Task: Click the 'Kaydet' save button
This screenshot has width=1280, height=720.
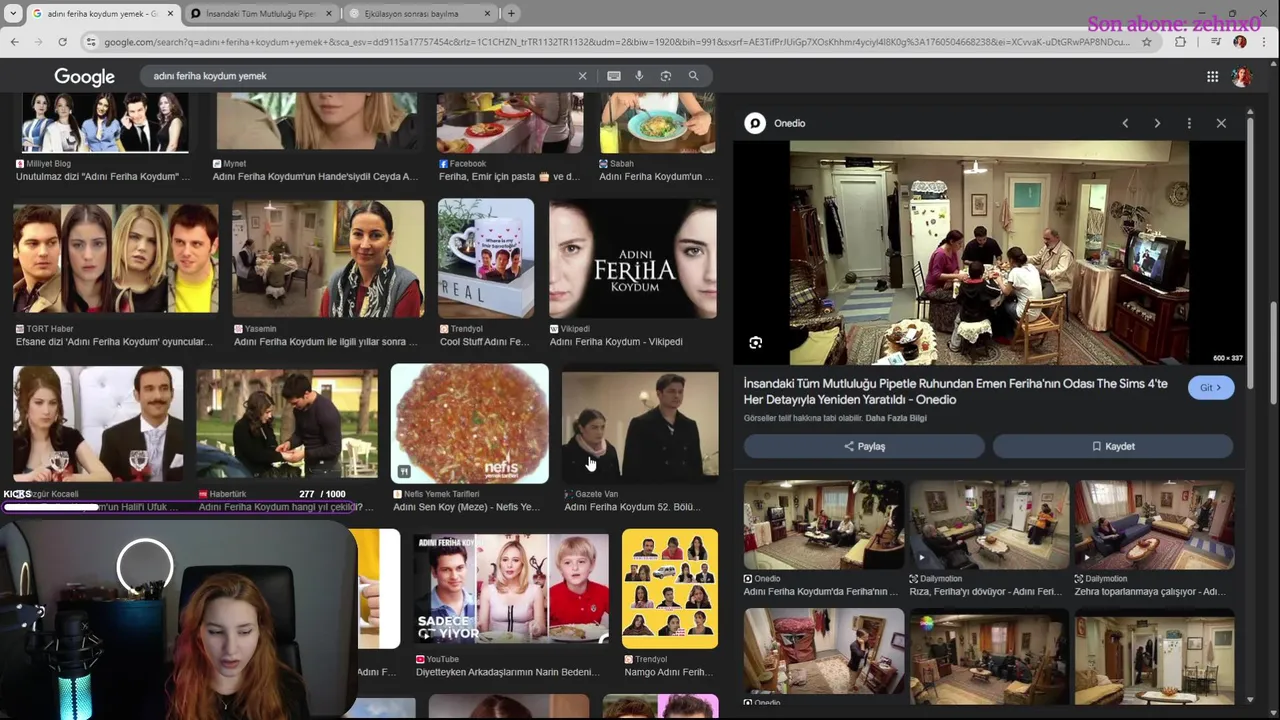Action: (x=1113, y=446)
